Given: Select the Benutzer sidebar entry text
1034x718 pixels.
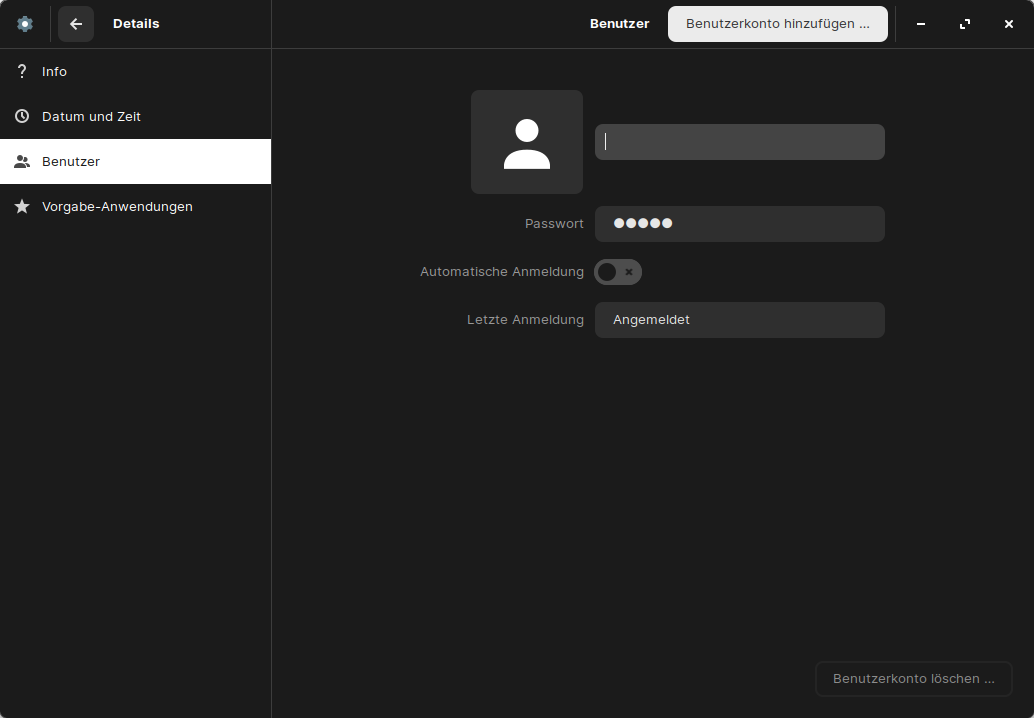Looking at the screenshot, I should (x=71, y=162).
